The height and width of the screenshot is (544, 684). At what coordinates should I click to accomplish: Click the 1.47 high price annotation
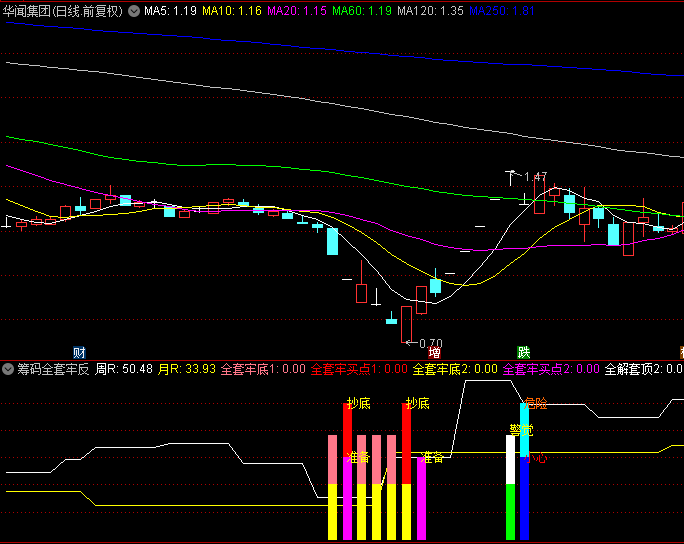535,177
